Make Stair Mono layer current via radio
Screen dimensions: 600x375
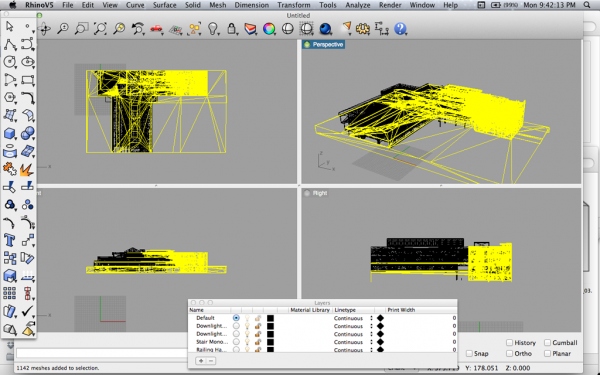point(236,342)
